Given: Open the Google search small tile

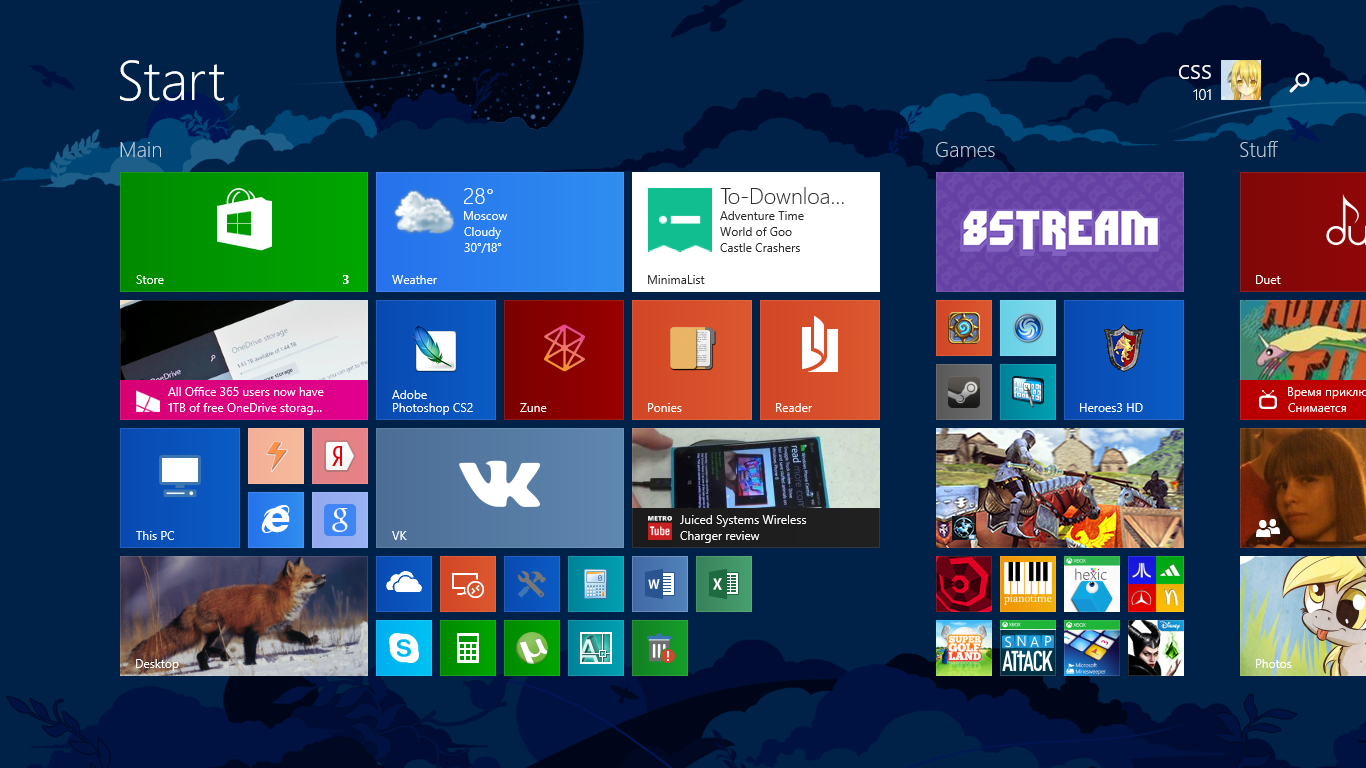Looking at the screenshot, I should tap(340, 520).
